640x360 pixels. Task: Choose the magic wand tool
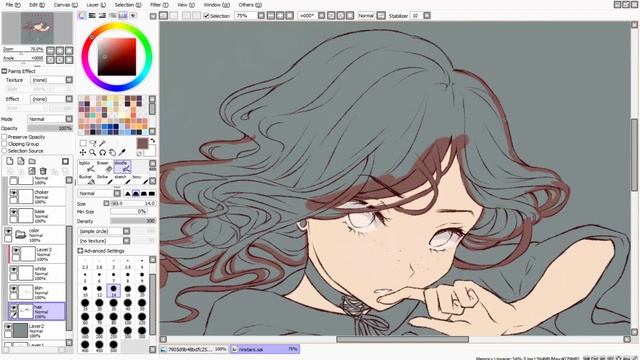[102, 143]
